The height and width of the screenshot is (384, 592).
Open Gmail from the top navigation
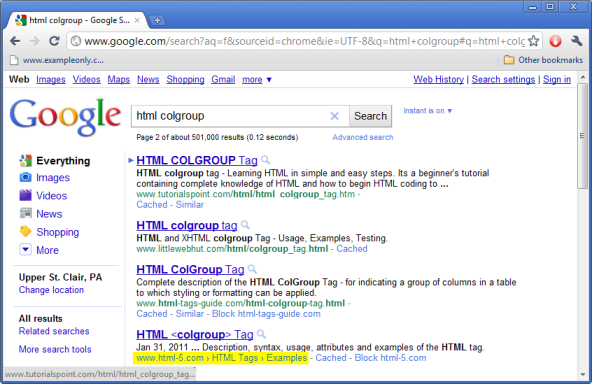(223, 80)
